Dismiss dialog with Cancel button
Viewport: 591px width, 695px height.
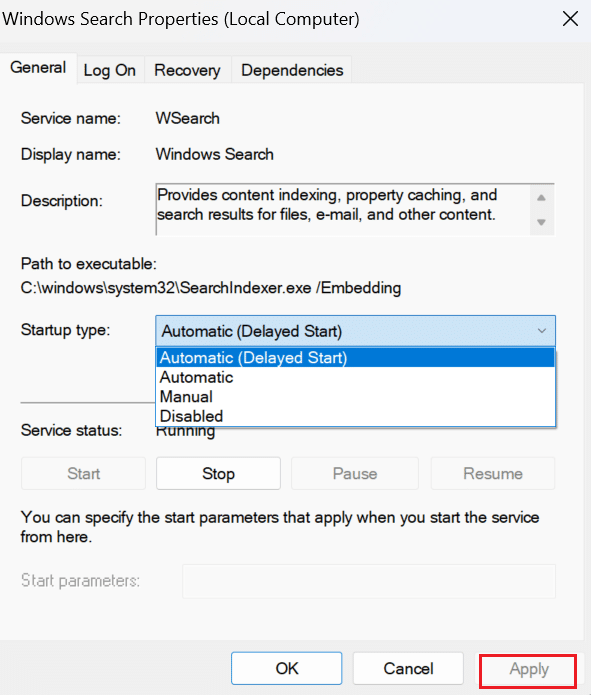point(408,668)
